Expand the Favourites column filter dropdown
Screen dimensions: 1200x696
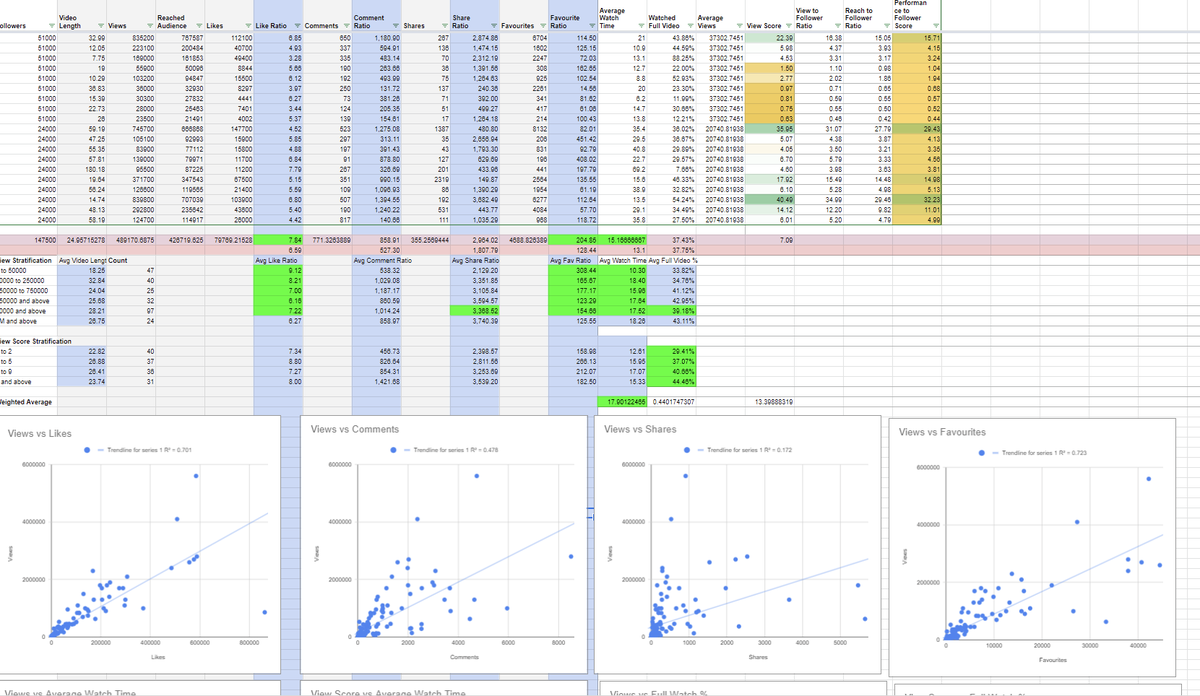542,25
